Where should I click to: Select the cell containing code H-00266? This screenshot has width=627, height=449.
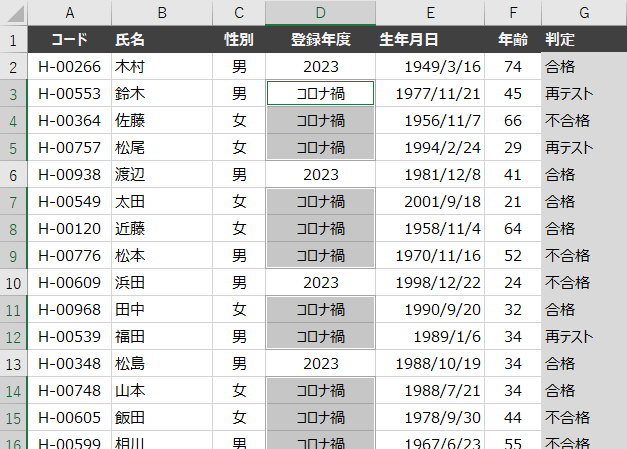[x=69, y=67]
